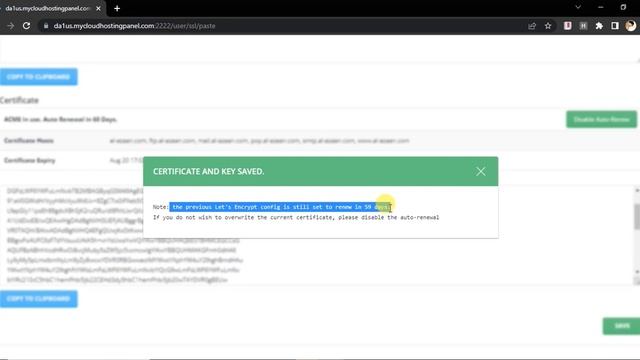Click 'CERTIFICATE AND KEY SAVED.' title
The image size is (640, 360).
click(209, 171)
